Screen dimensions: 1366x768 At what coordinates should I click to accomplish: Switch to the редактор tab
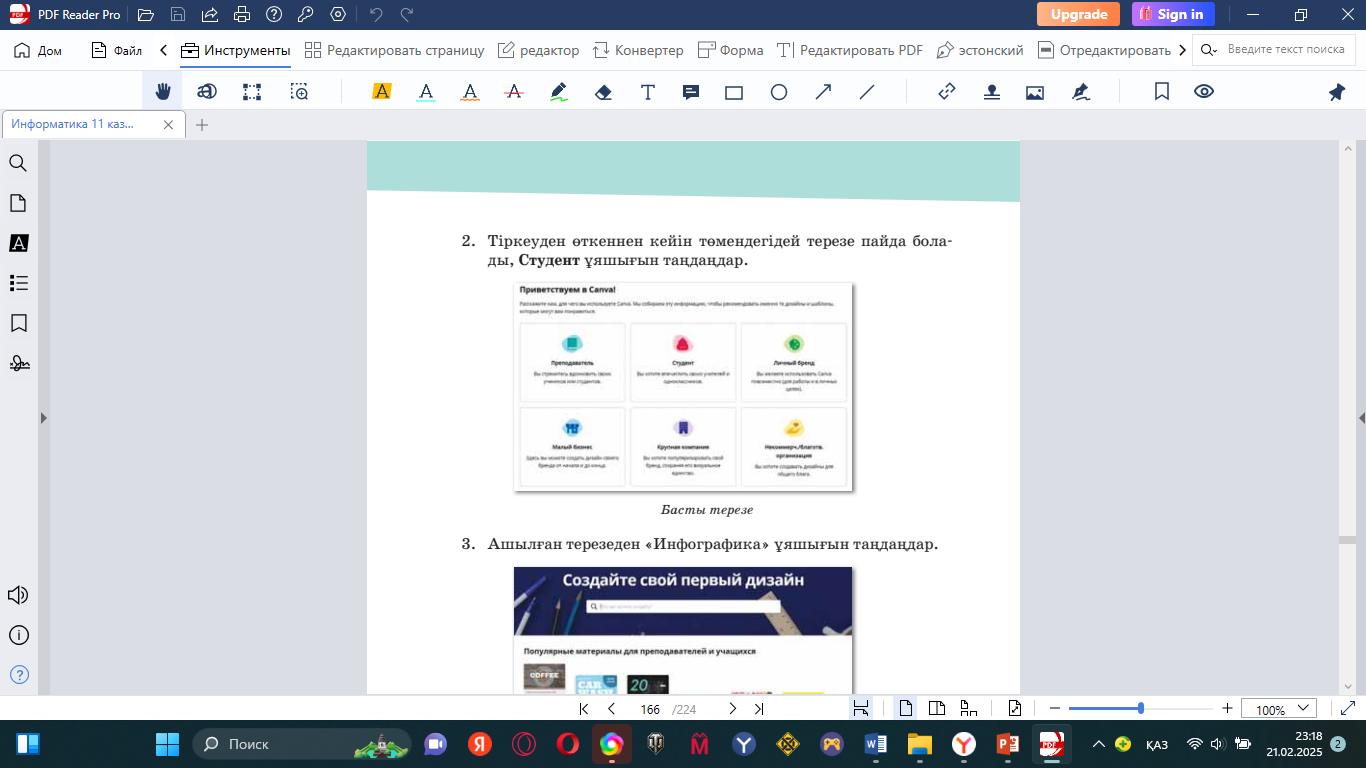[538, 50]
